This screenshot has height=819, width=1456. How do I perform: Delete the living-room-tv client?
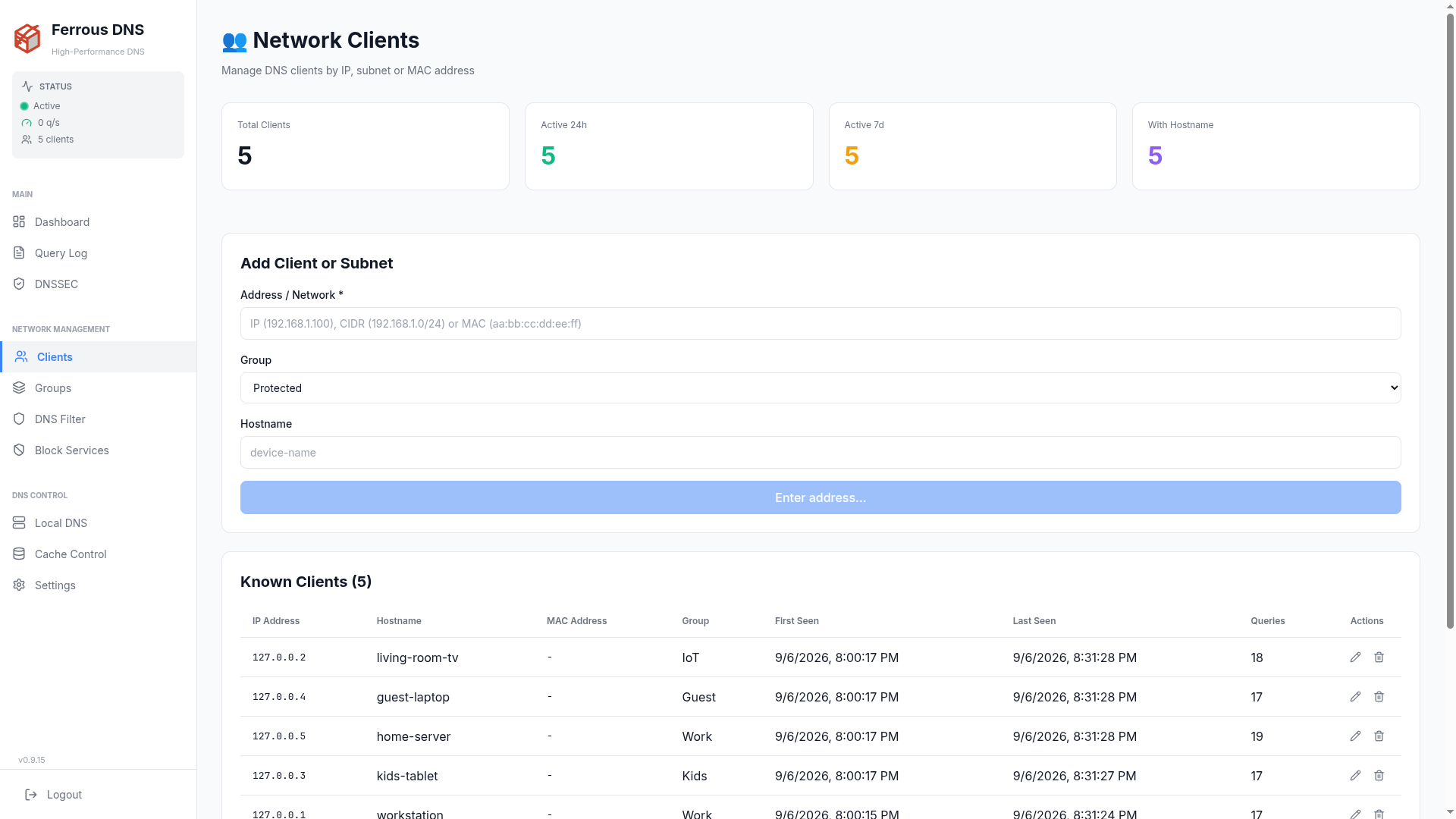click(1379, 657)
